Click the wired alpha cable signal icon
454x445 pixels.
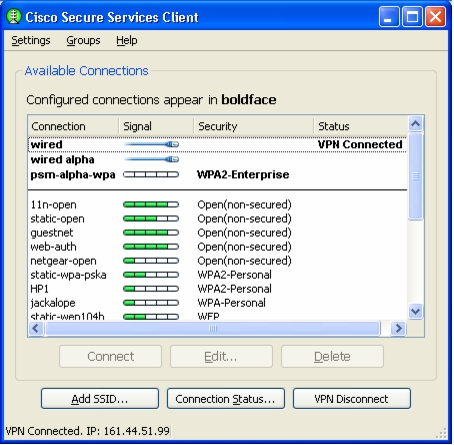[x=151, y=159]
